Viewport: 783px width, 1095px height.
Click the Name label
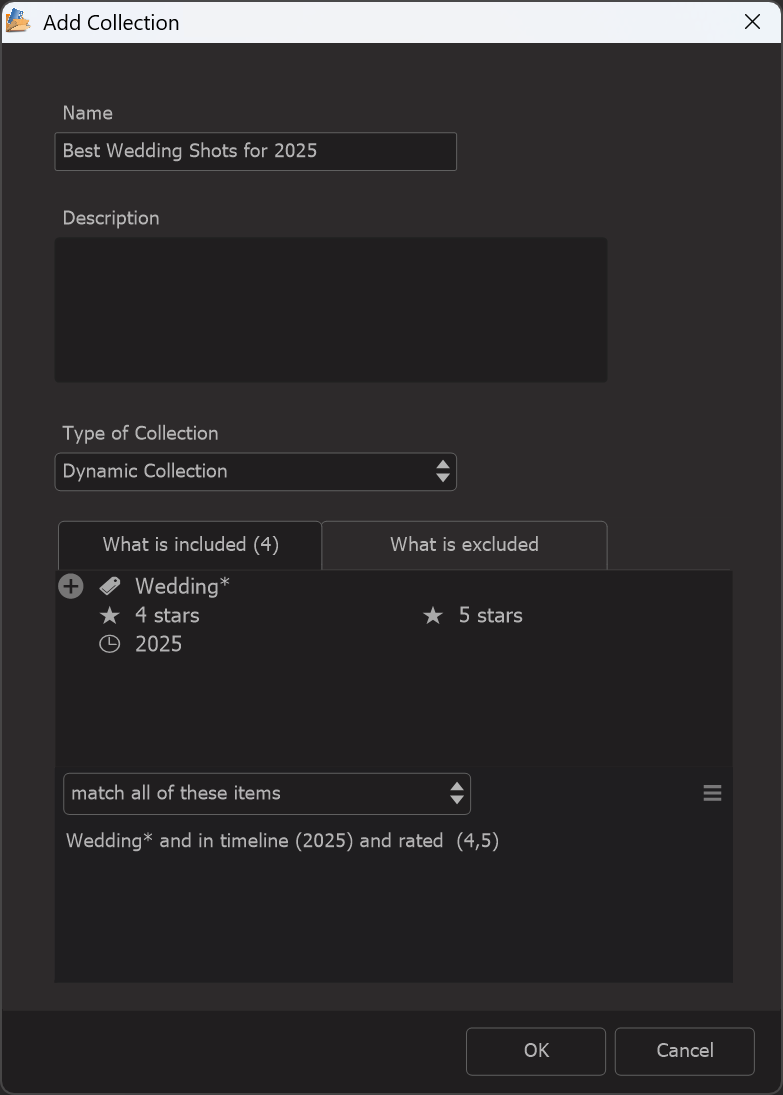pyautogui.click(x=87, y=113)
